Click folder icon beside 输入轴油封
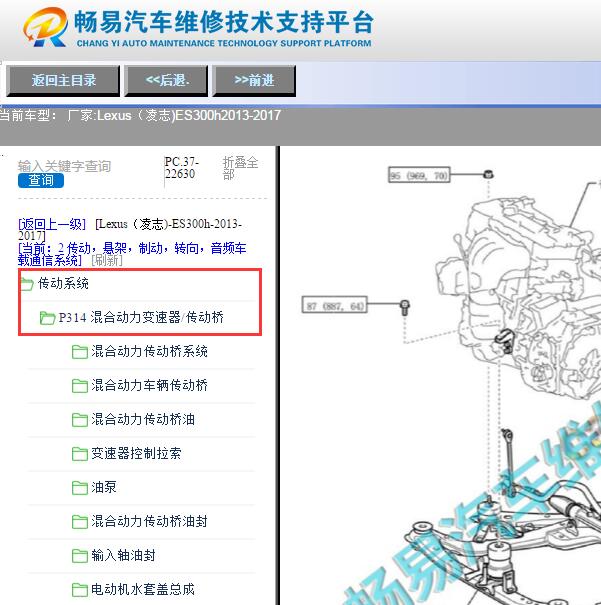601x605 pixels. point(80,556)
